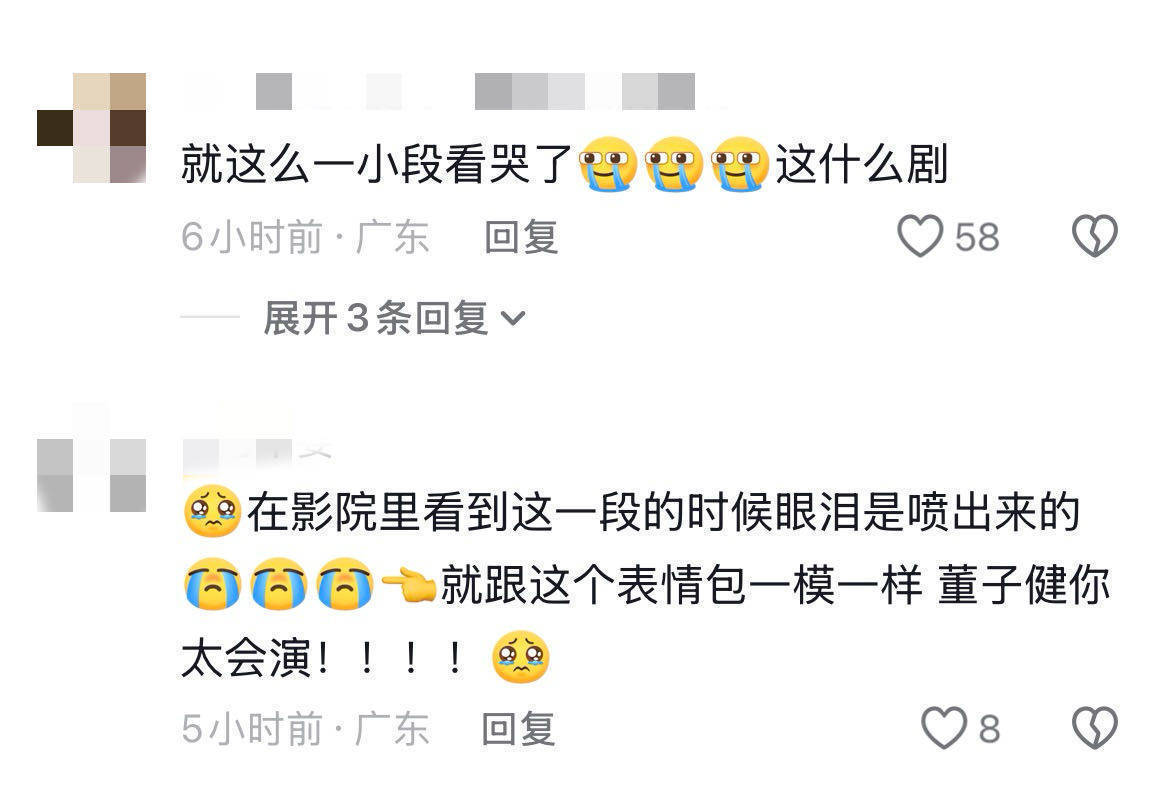The height and width of the screenshot is (794, 1170).
Task: Reply to the 6小时前 comment via 回复
Action: pyautogui.click(x=521, y=237)
